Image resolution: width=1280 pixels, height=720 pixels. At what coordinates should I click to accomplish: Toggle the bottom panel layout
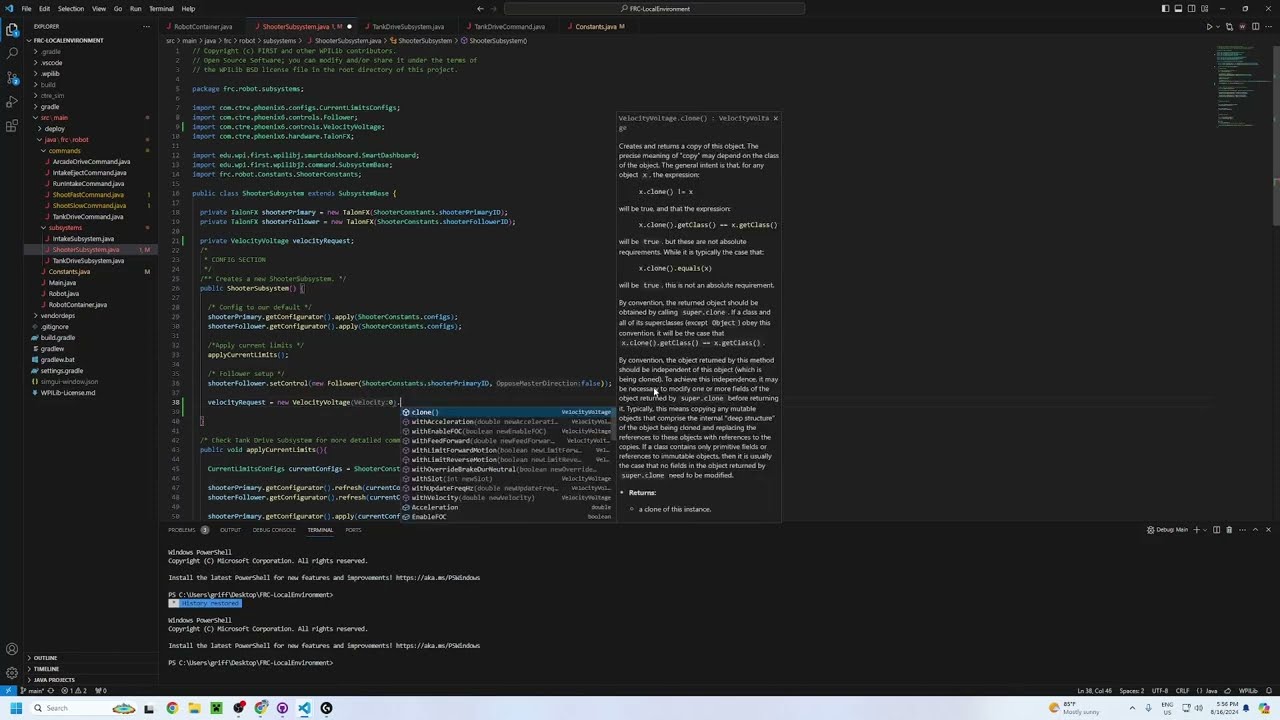[x=1178, y=8]
